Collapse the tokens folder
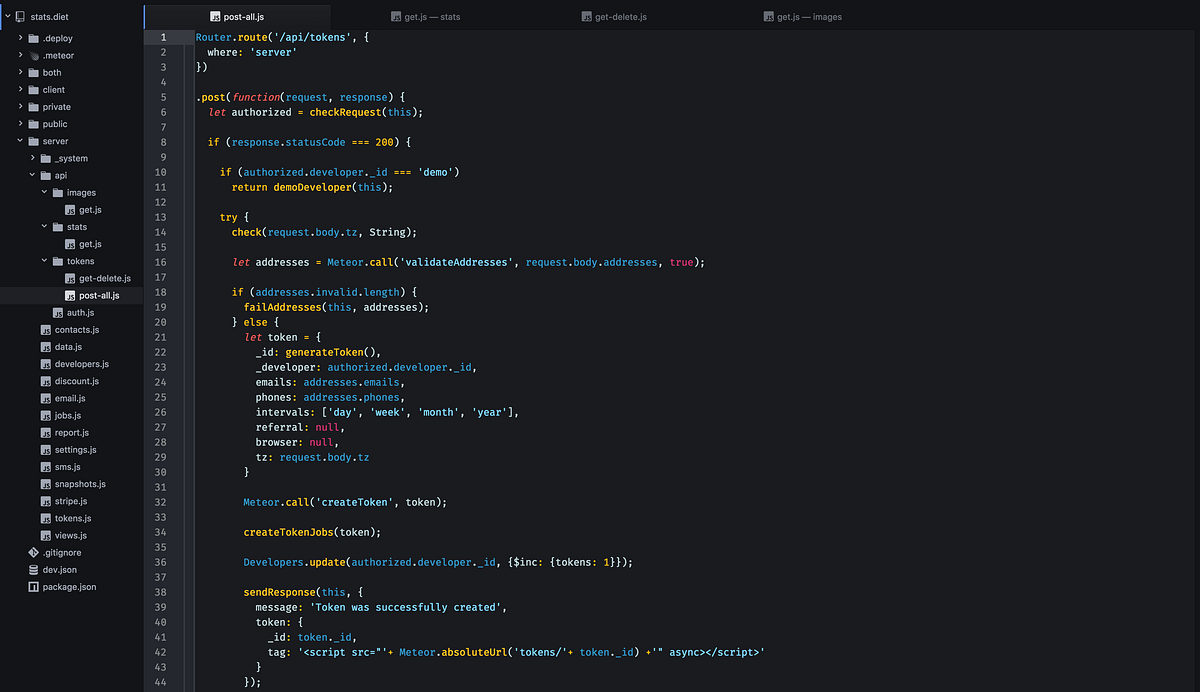 45,261
